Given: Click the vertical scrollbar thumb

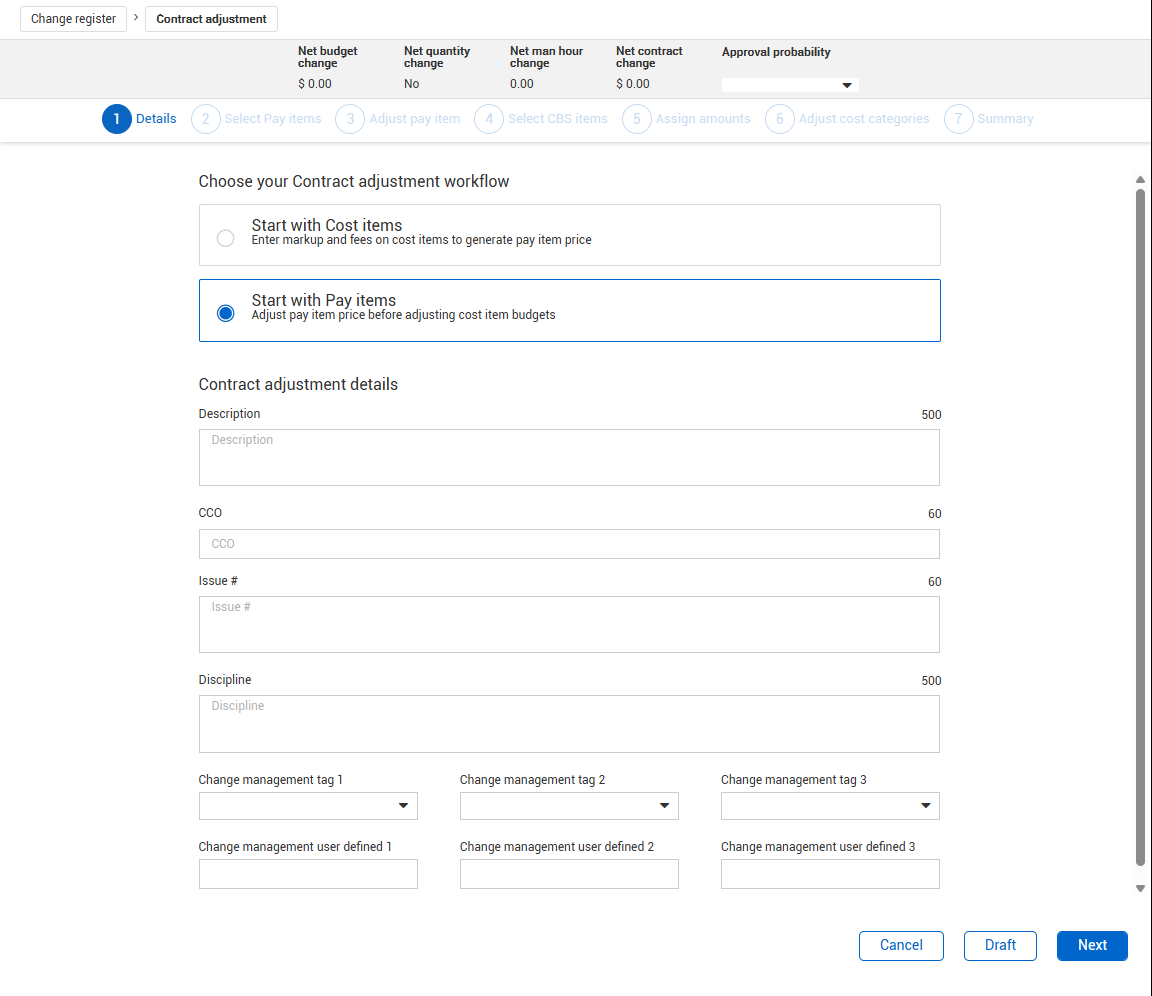Looking at the screenshot, I should (1140, 525).
